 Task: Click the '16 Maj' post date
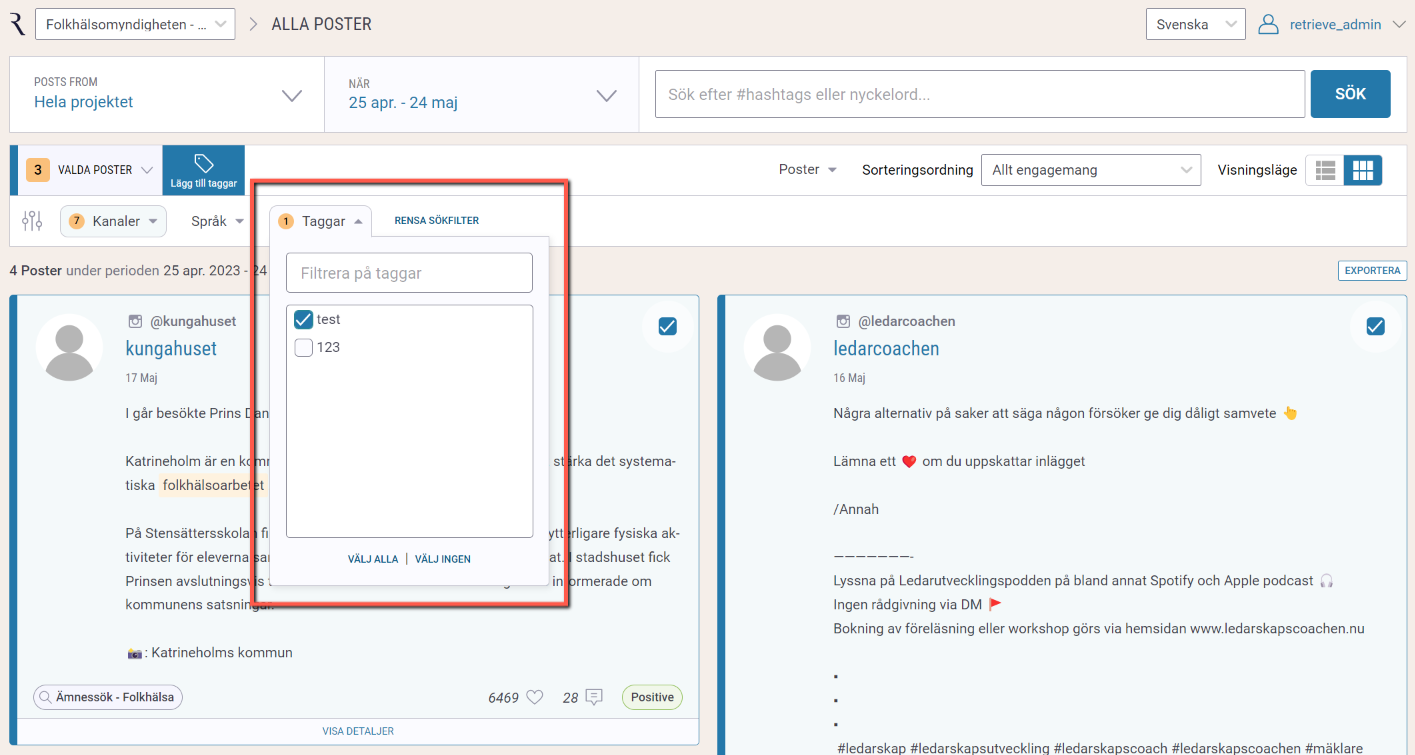tap(849, 379)
